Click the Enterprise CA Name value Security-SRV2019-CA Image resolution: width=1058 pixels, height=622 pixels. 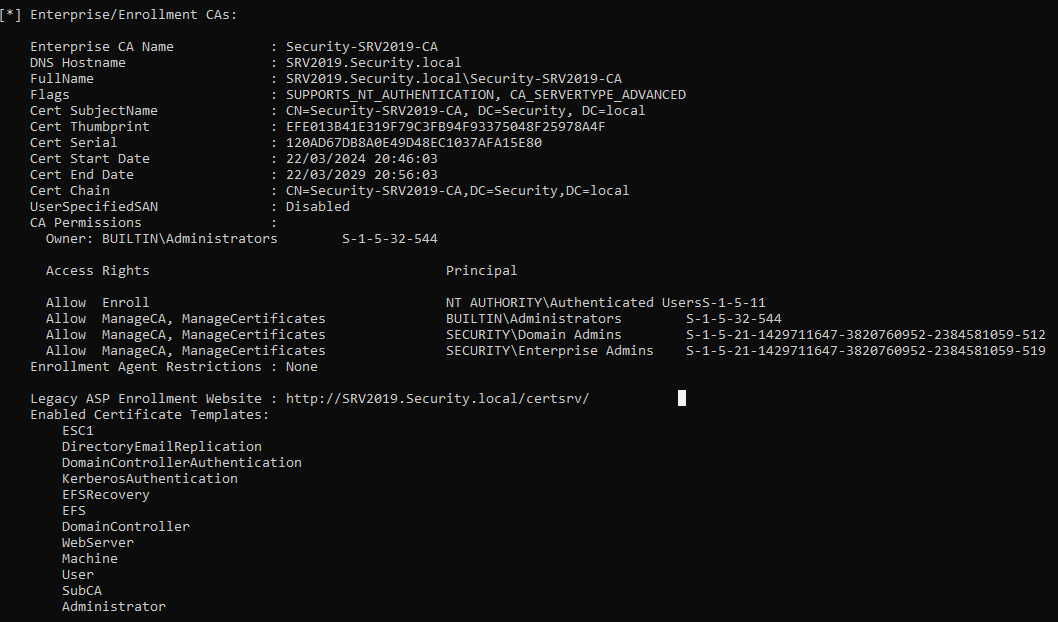361,47
